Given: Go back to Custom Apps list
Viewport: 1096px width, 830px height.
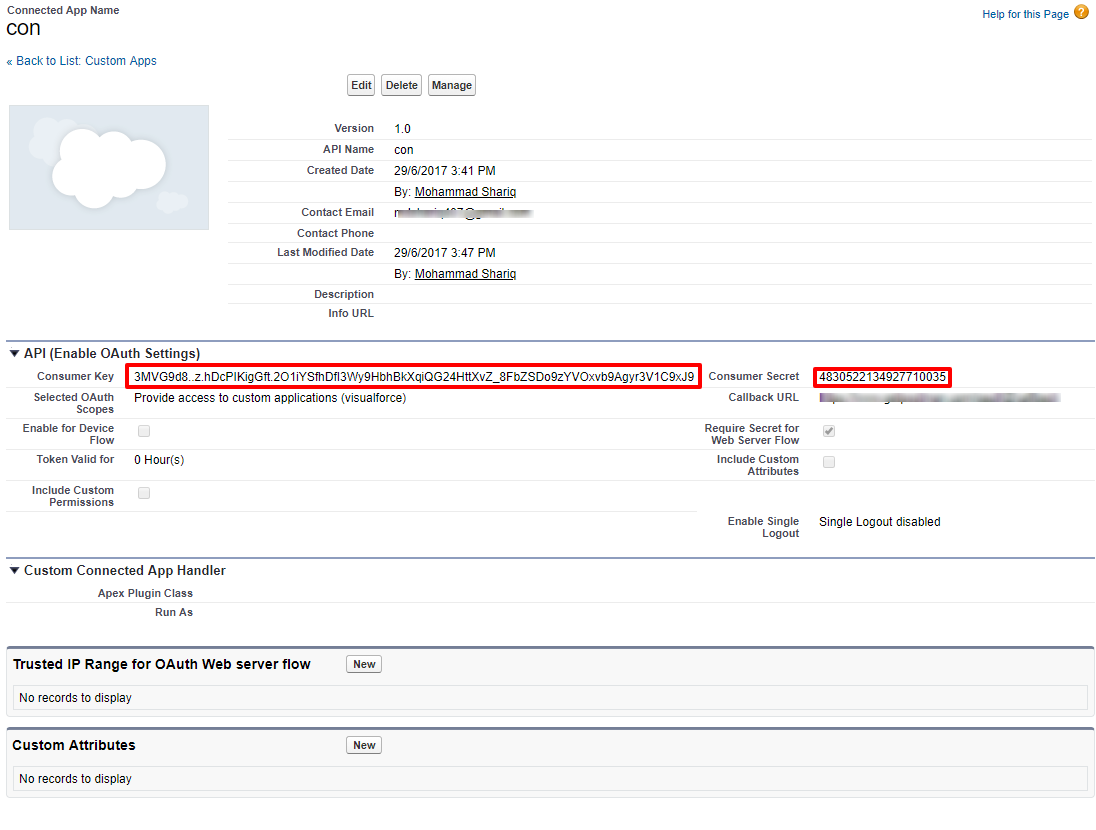Looking at the screenshot, I should pos(86,61).
